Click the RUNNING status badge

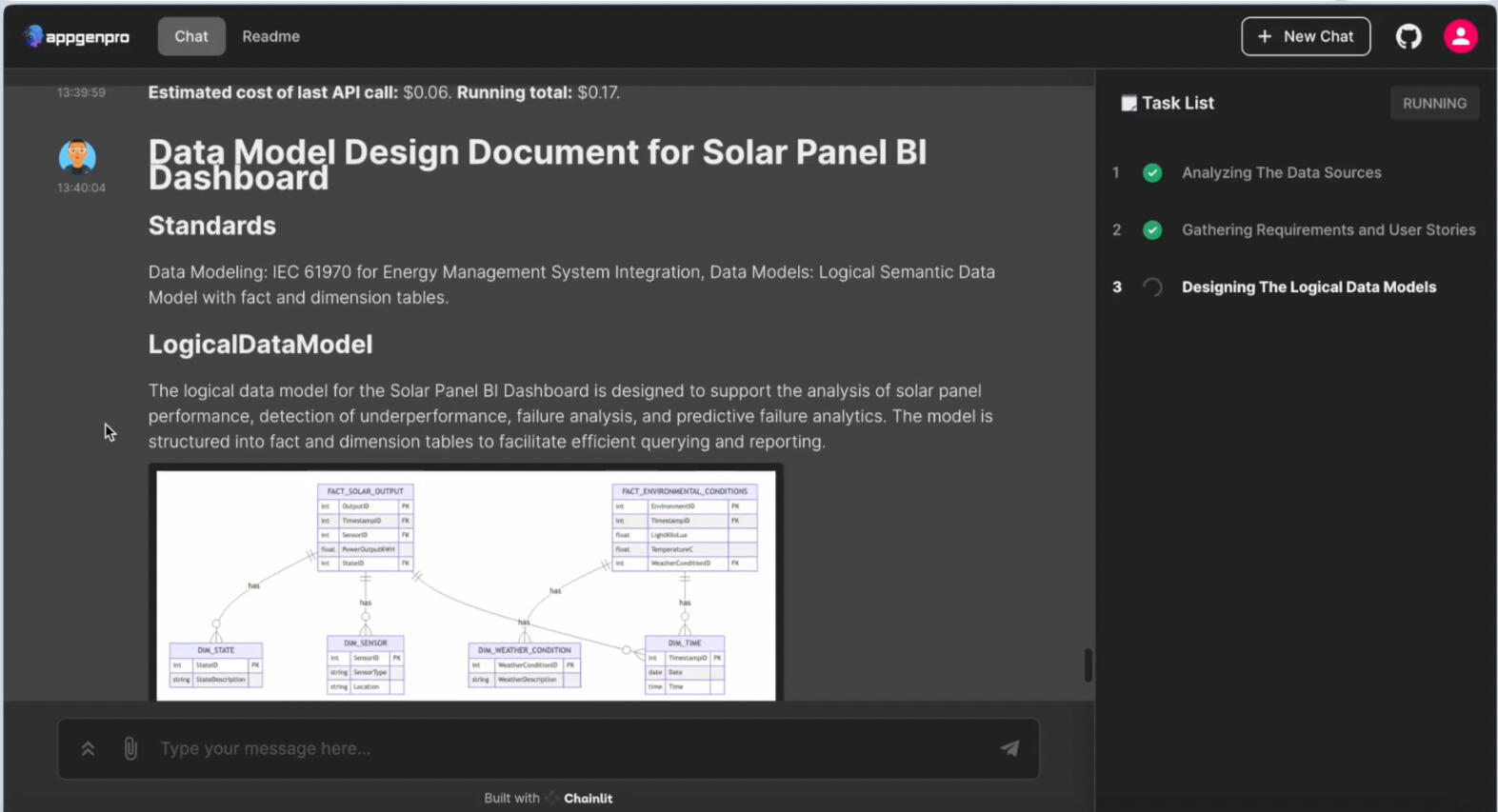coord(1434,104)
